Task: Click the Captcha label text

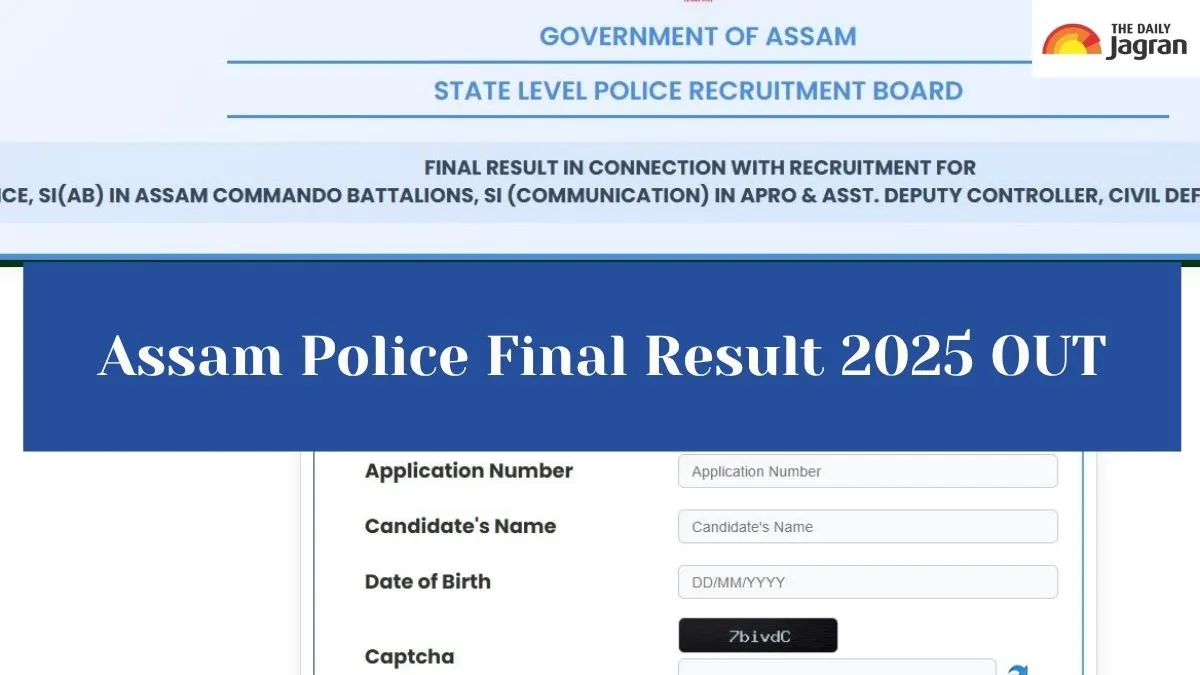Action: click(x=409, y=656)
